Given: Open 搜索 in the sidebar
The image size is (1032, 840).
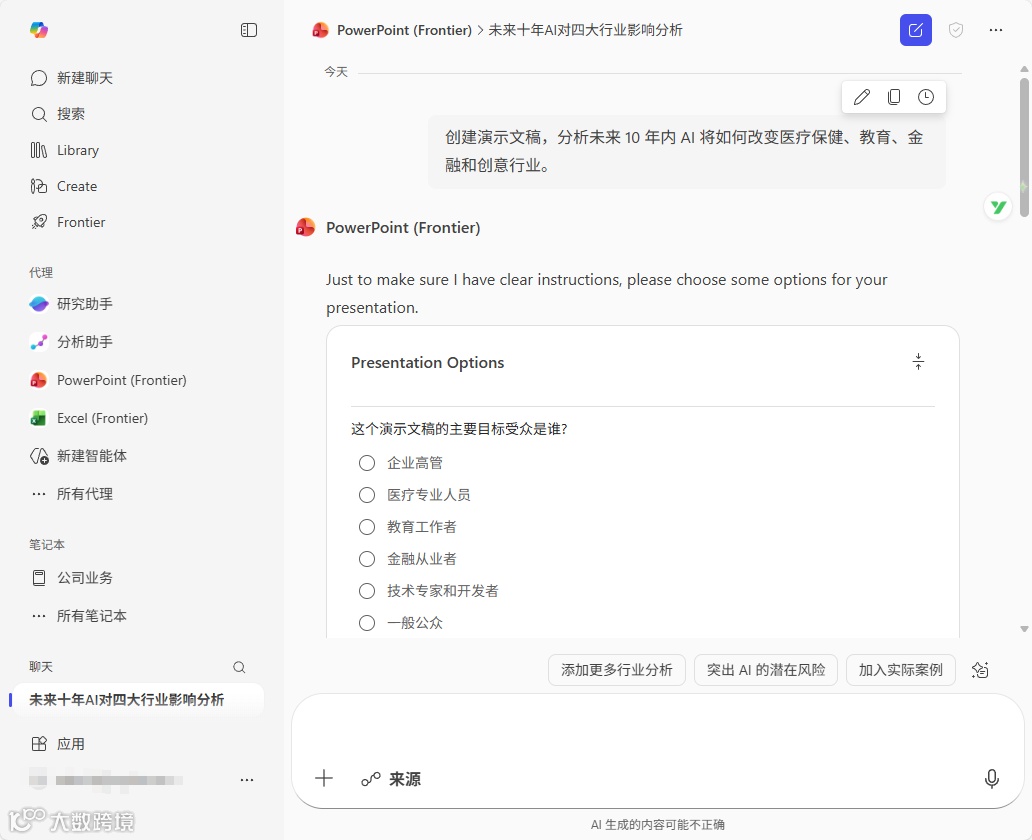Looking at the screenshot, I should (58, 114).
